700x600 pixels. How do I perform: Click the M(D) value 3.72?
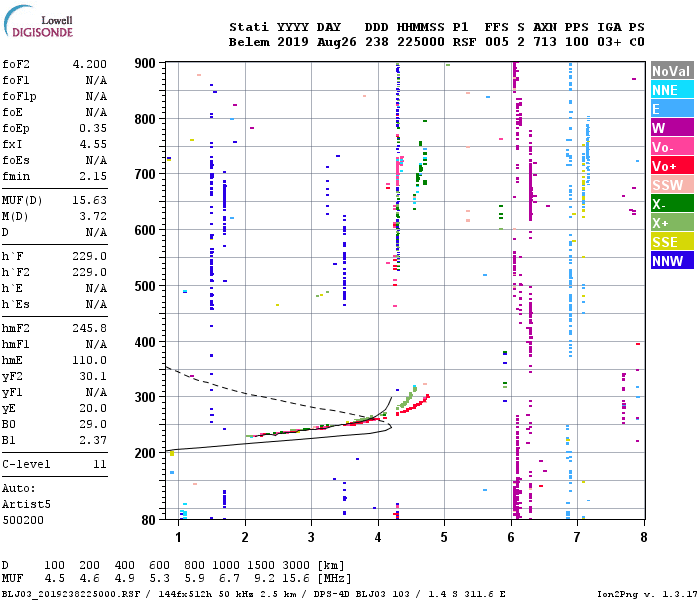(93, 216)
